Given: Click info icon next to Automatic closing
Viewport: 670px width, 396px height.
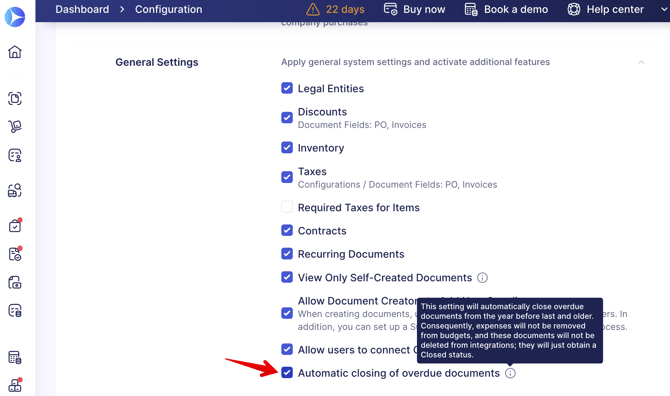Looking at the screenshot, I should [510, 373].
